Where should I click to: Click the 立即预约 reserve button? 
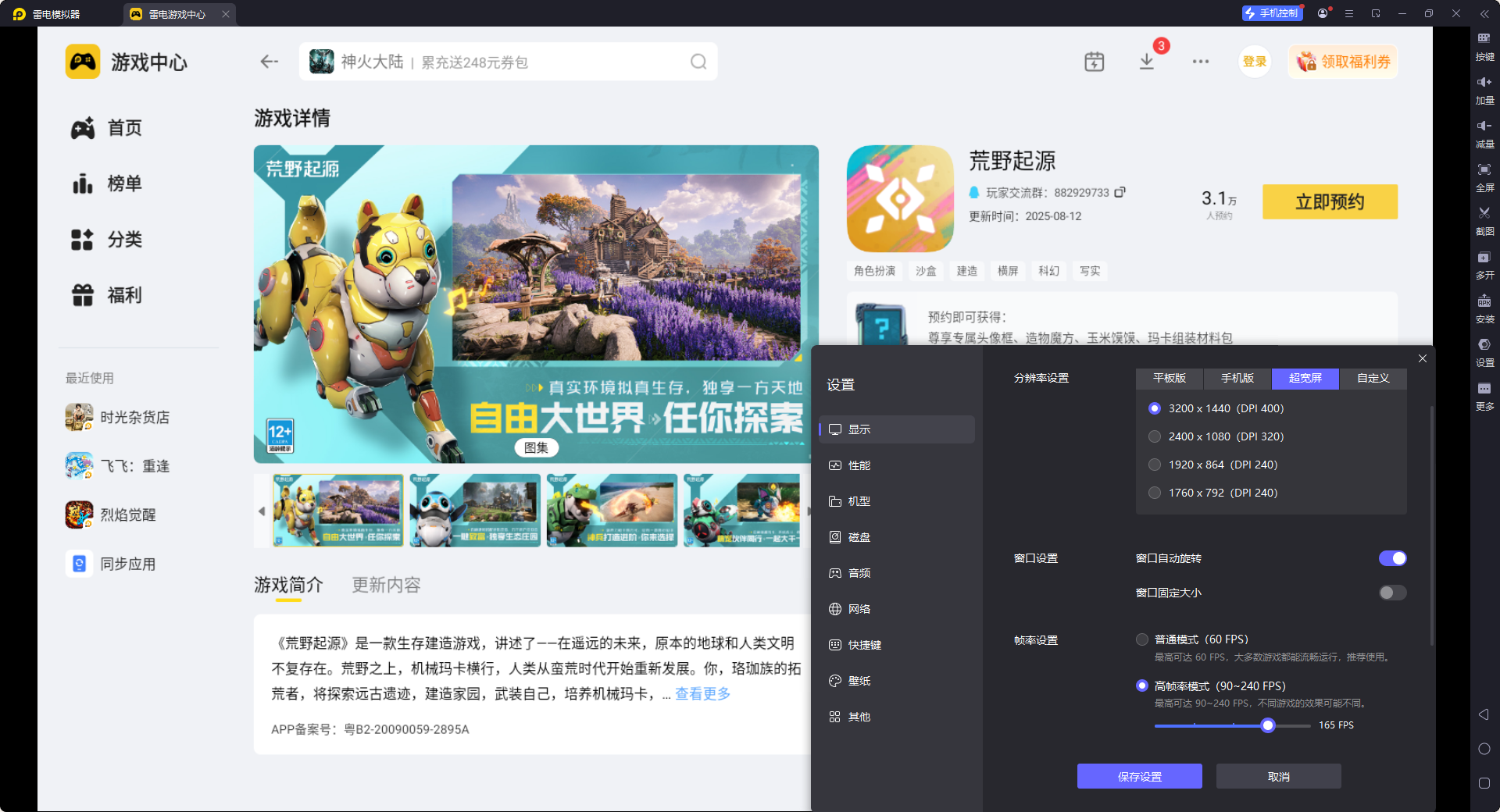coord(1330,201)
